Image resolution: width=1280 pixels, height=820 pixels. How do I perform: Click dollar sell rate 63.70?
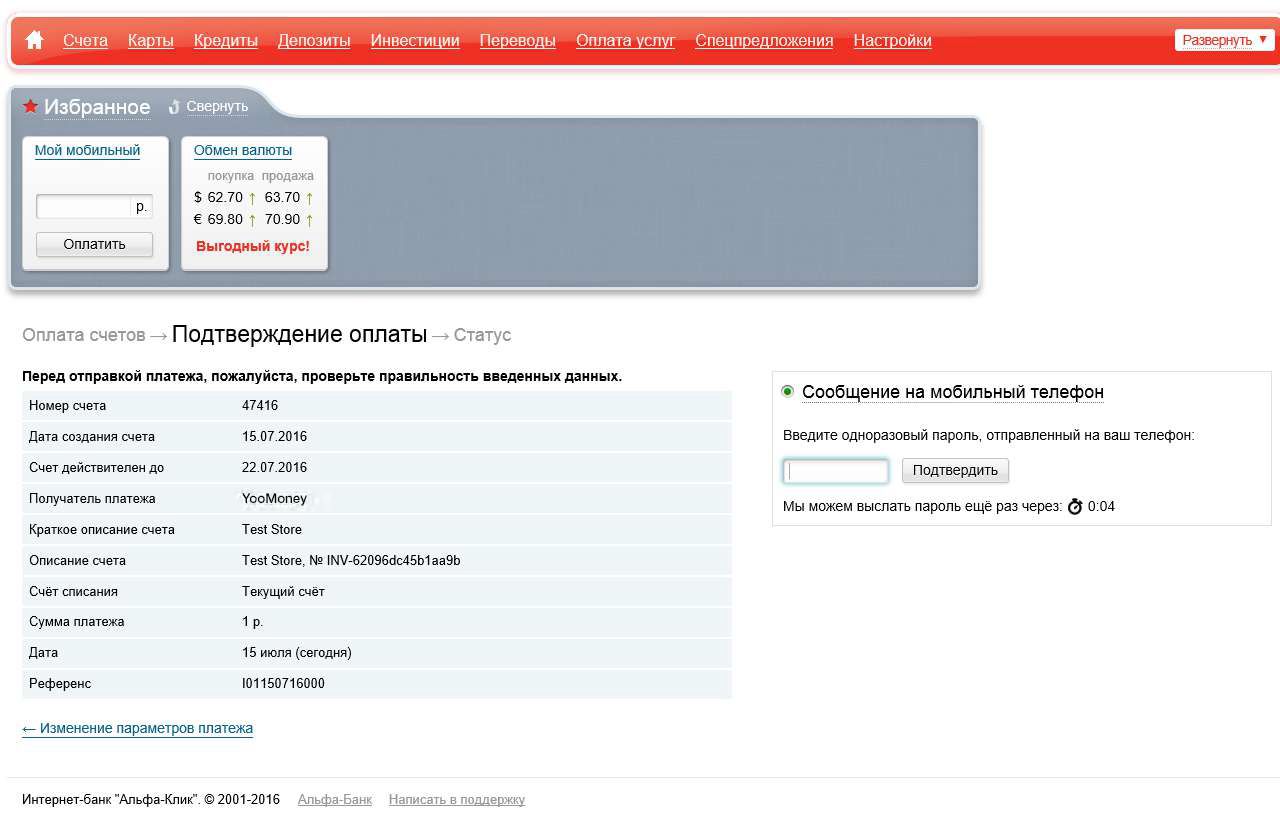283,198
